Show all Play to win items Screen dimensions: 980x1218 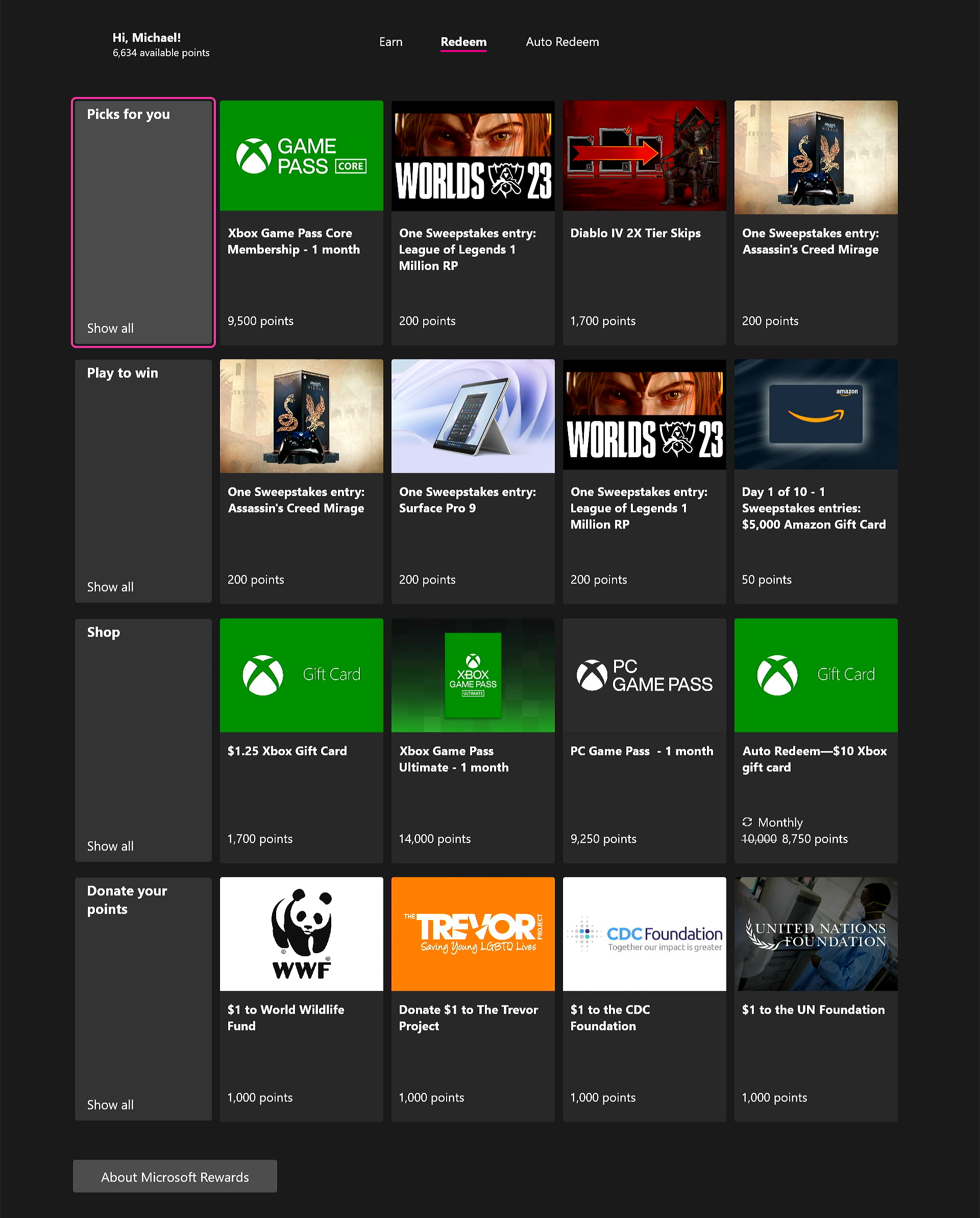pos(110,587)
